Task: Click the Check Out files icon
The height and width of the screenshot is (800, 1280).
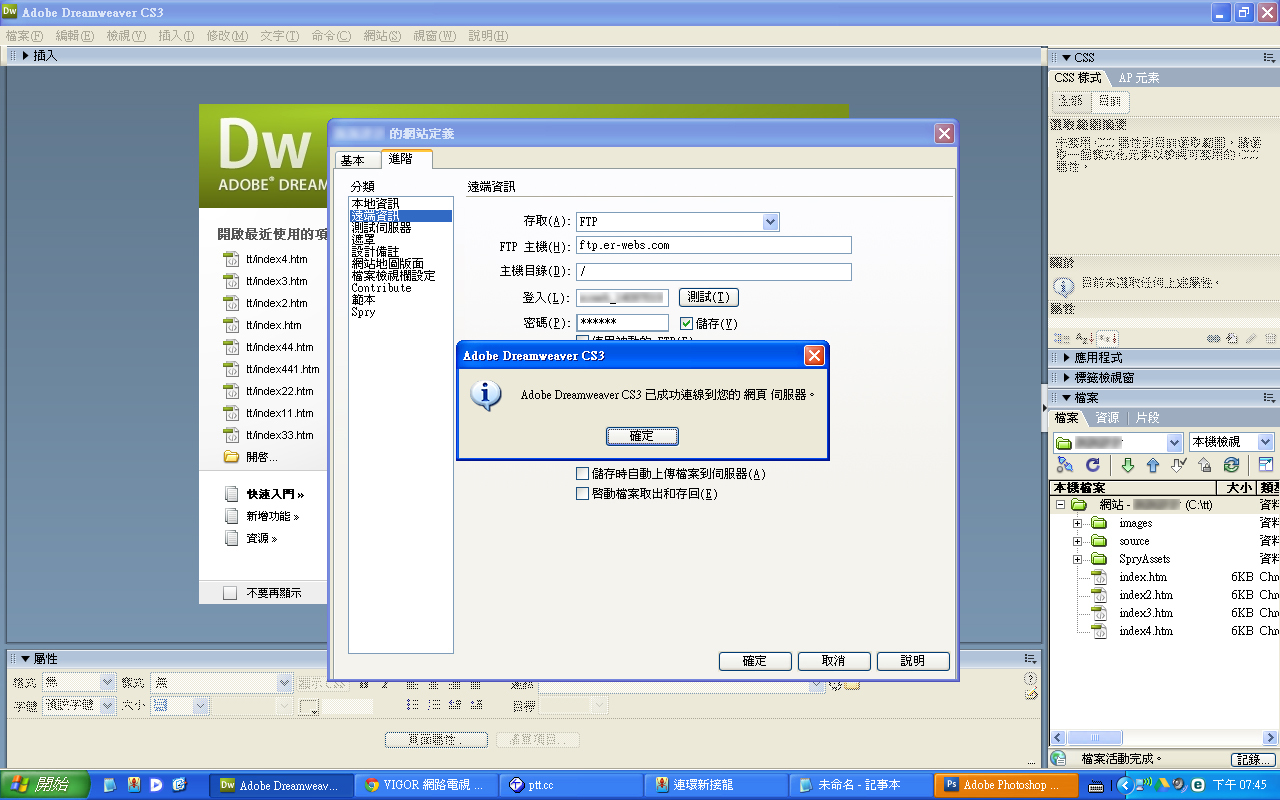Action: [1179, 465]
